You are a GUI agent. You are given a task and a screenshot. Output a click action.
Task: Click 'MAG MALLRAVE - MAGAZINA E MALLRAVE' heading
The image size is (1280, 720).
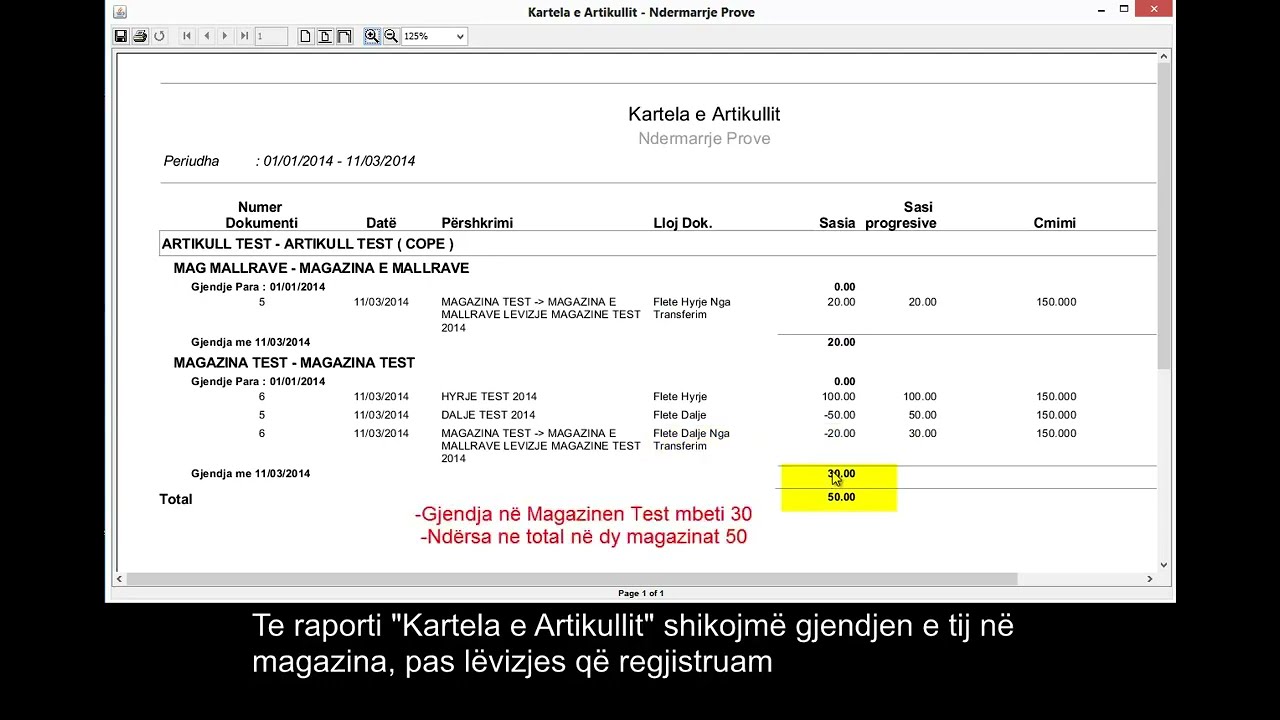tap(321, 268)
